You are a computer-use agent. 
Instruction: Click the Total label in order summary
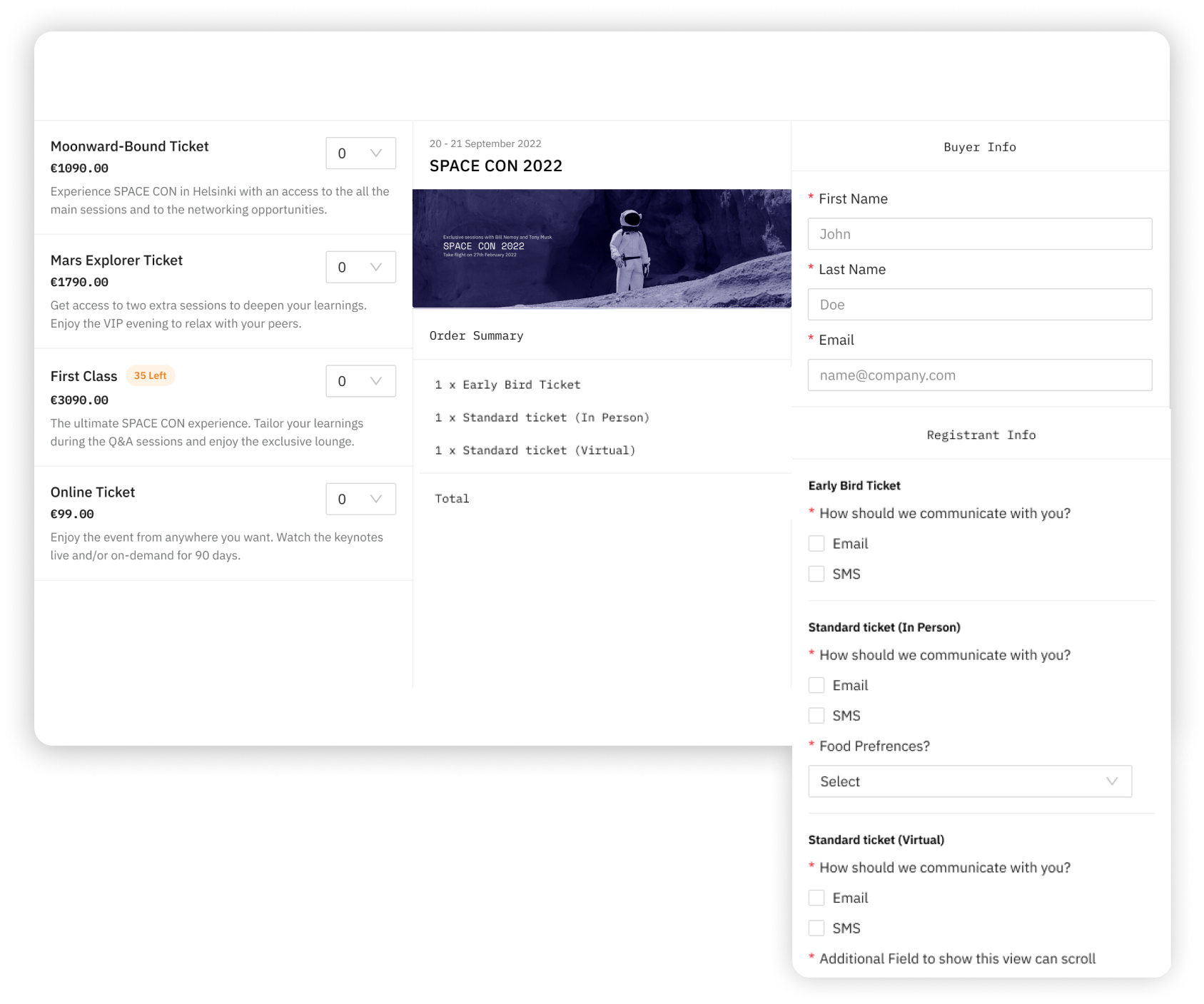(452, 499)
